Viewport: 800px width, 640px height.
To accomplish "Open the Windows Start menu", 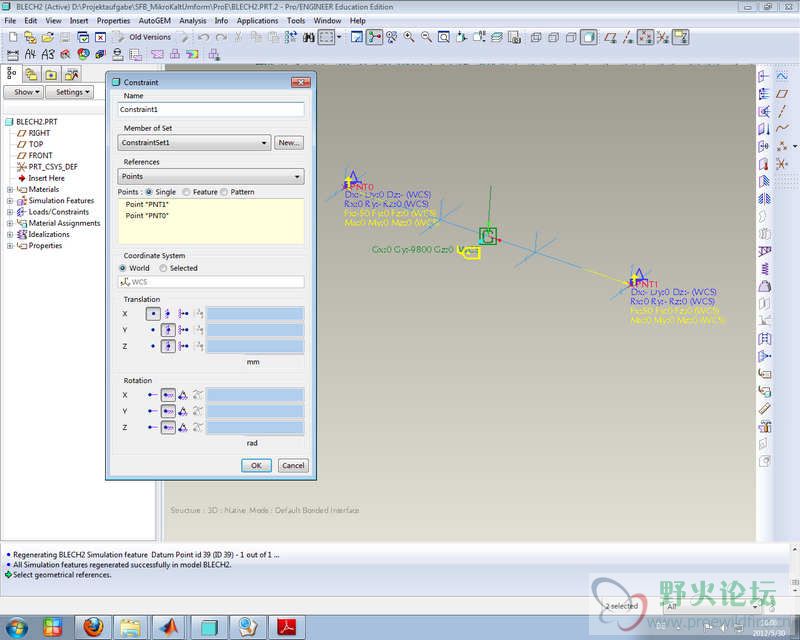I will coord(16,627).
